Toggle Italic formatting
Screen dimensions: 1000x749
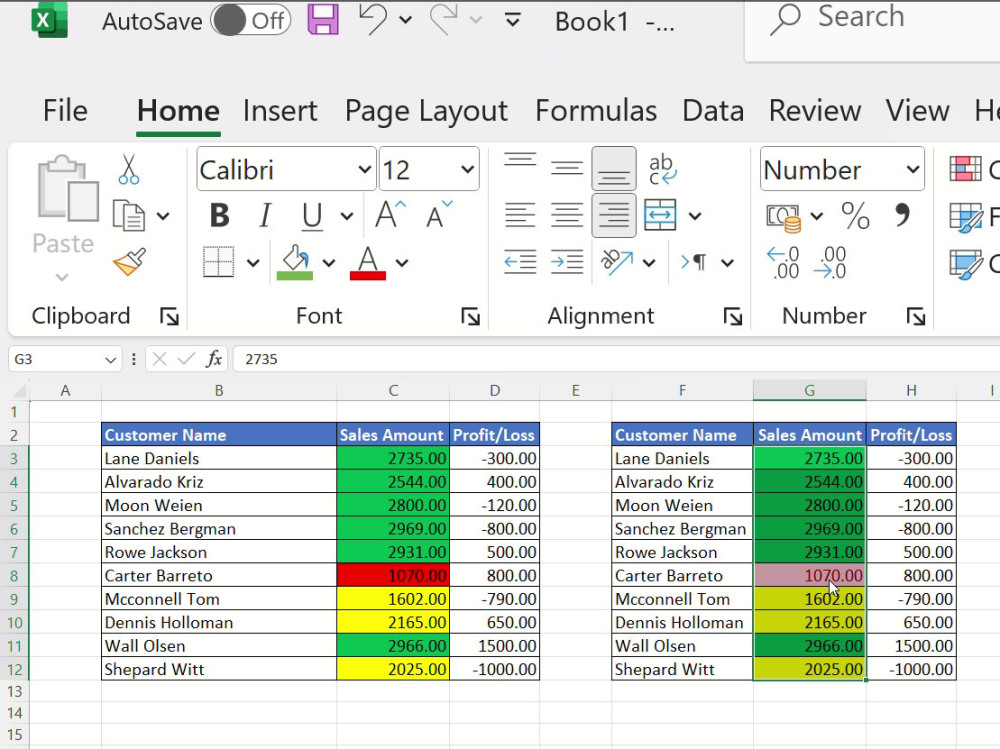264,214
